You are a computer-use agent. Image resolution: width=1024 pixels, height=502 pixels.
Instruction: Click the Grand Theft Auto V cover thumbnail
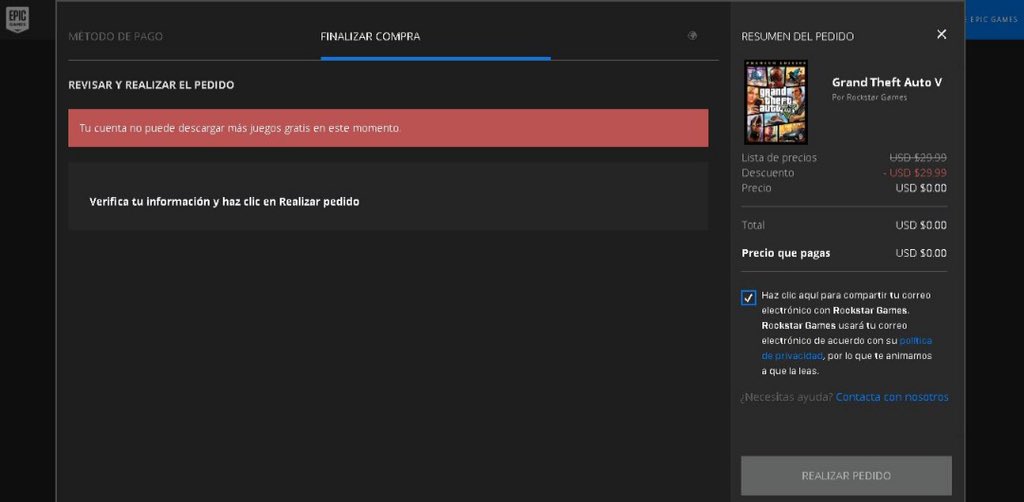pyautogui.click(x=776, y=102)
